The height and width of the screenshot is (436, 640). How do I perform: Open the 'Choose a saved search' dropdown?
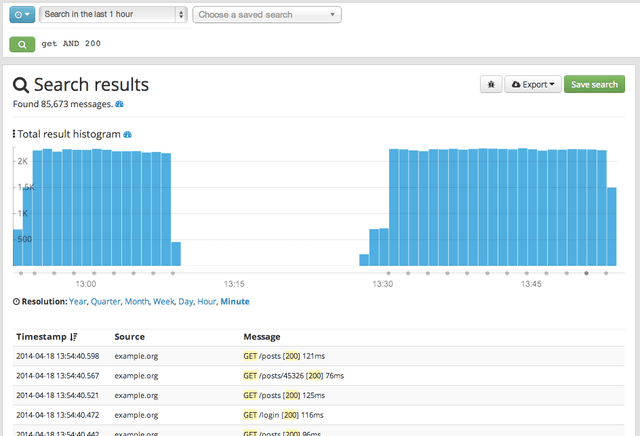[267, 15]
